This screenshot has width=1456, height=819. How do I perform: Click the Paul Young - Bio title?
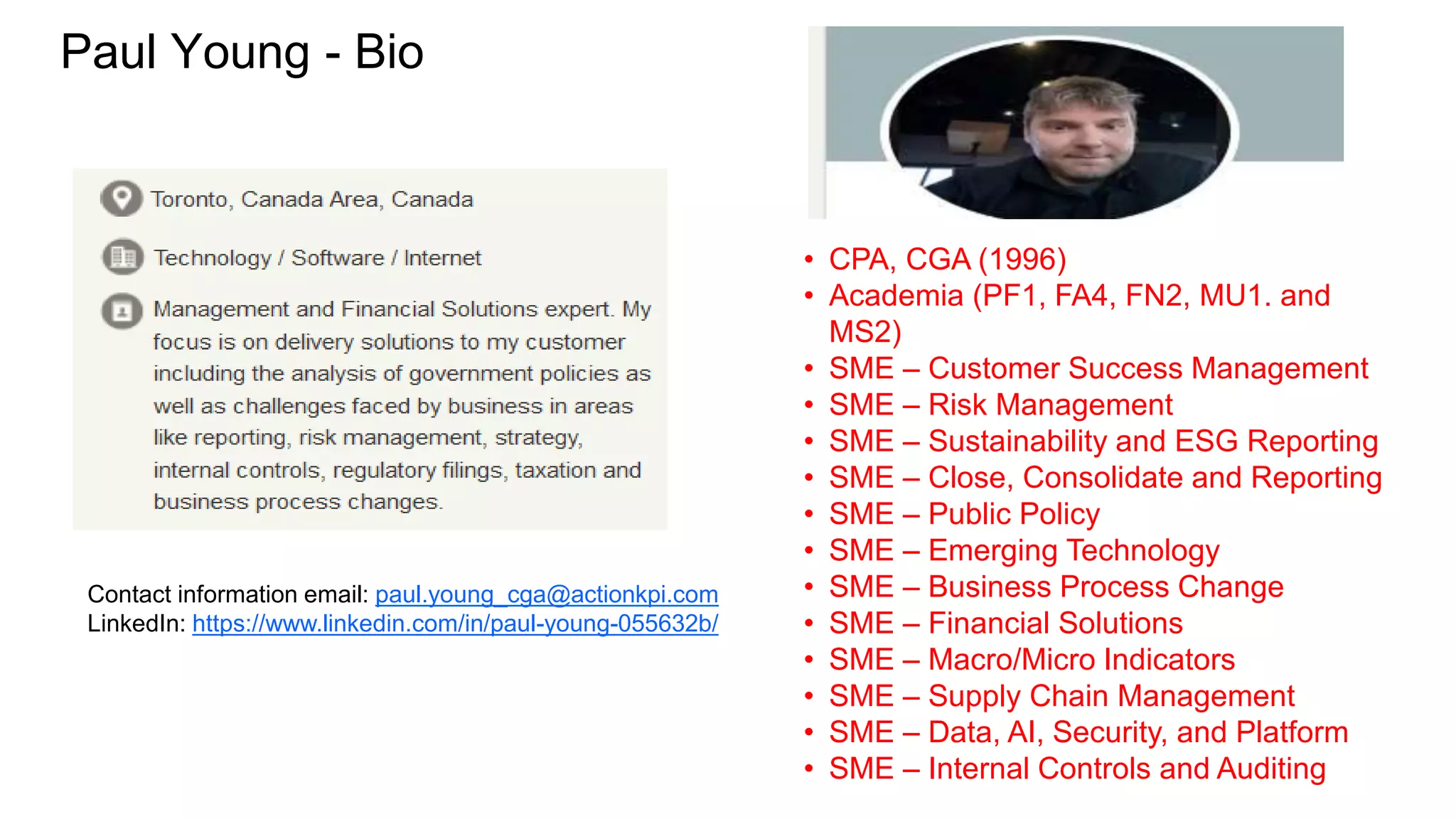click(x=242, y=52)
